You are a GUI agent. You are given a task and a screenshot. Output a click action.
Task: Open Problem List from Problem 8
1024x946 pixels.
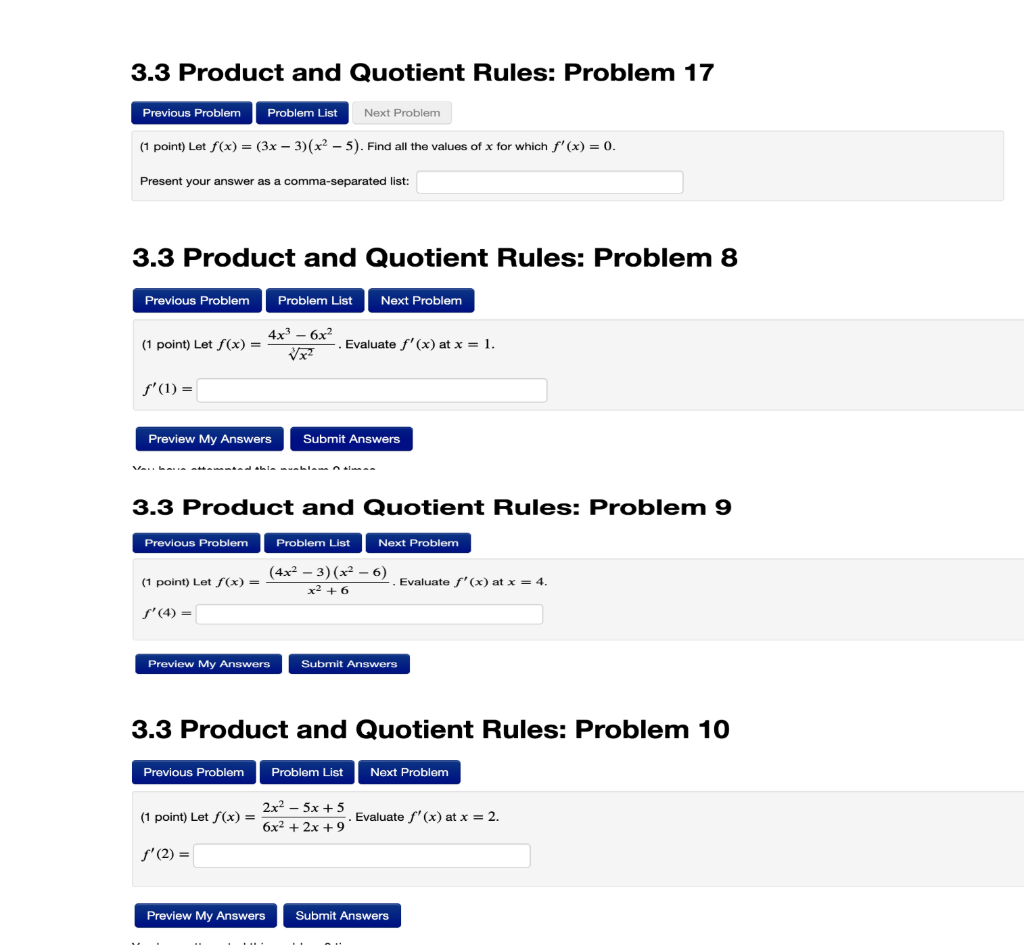coord(314,300)
